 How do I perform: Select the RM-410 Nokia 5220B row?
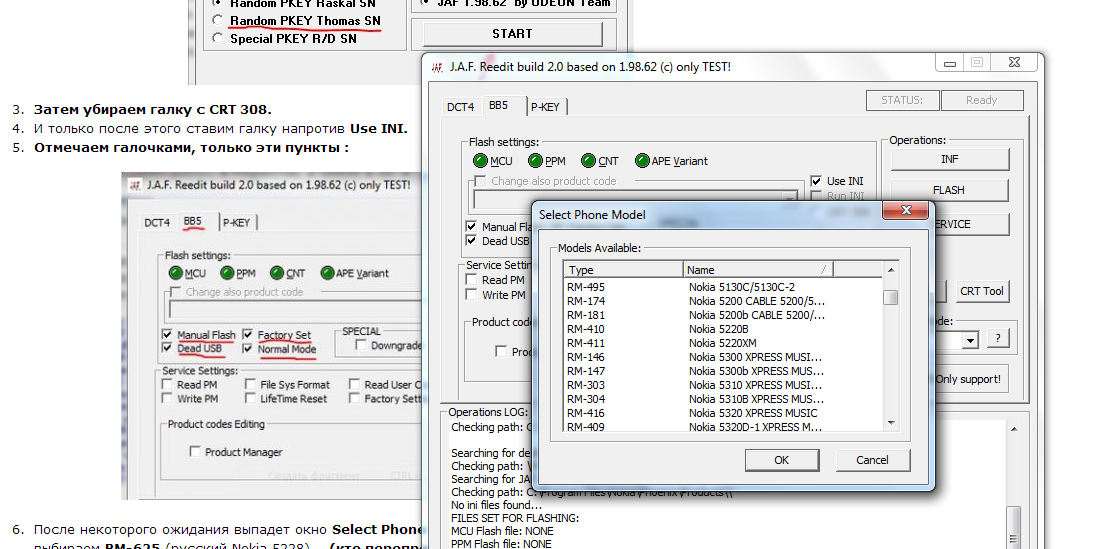coord(723,329)
